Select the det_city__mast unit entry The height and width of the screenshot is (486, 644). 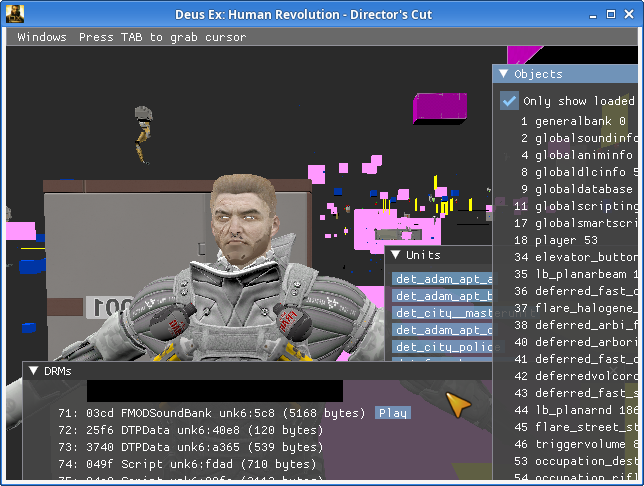pos(442,313)
